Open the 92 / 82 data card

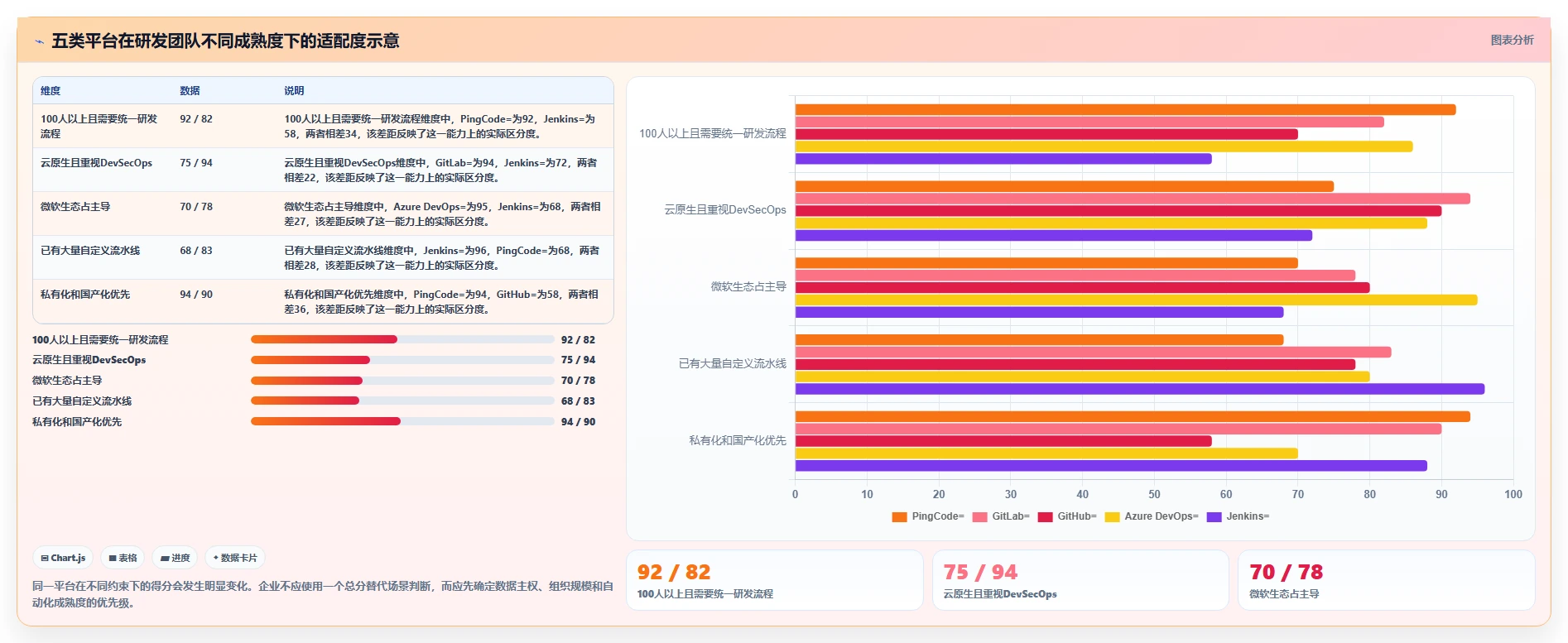pyautogui.click(x=774, y=580)
